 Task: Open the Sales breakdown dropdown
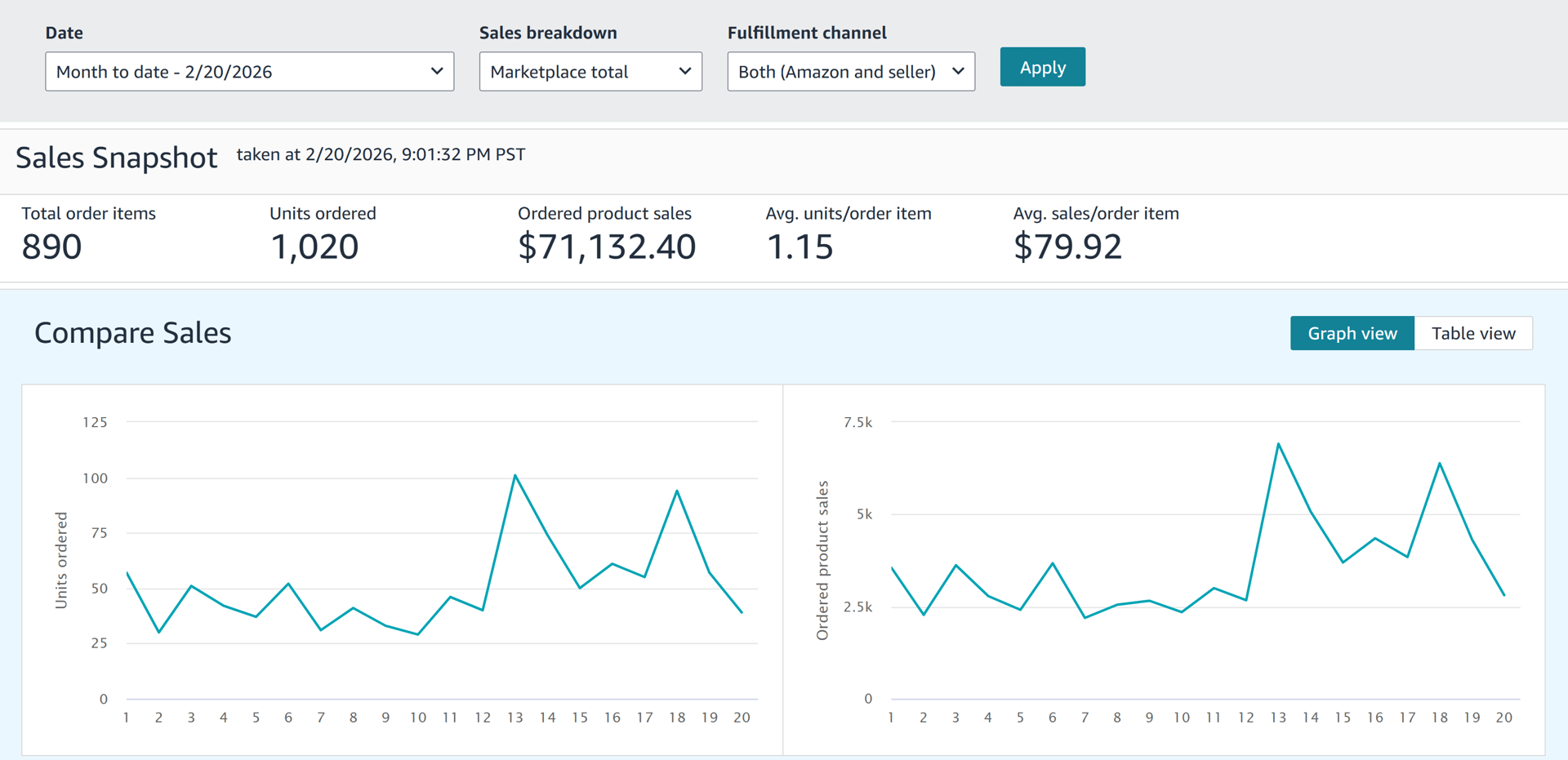(590, 72)
